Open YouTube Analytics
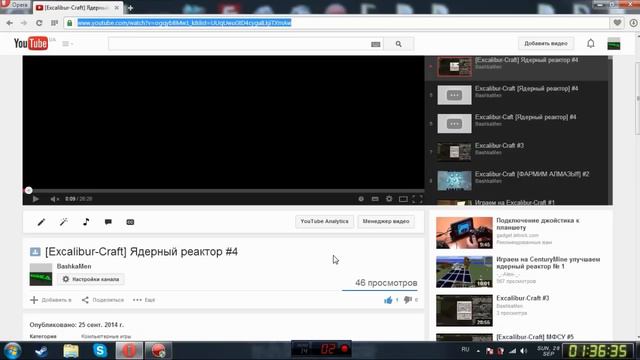Viewport: 640px width, 360px height. [x=324, y=221]
